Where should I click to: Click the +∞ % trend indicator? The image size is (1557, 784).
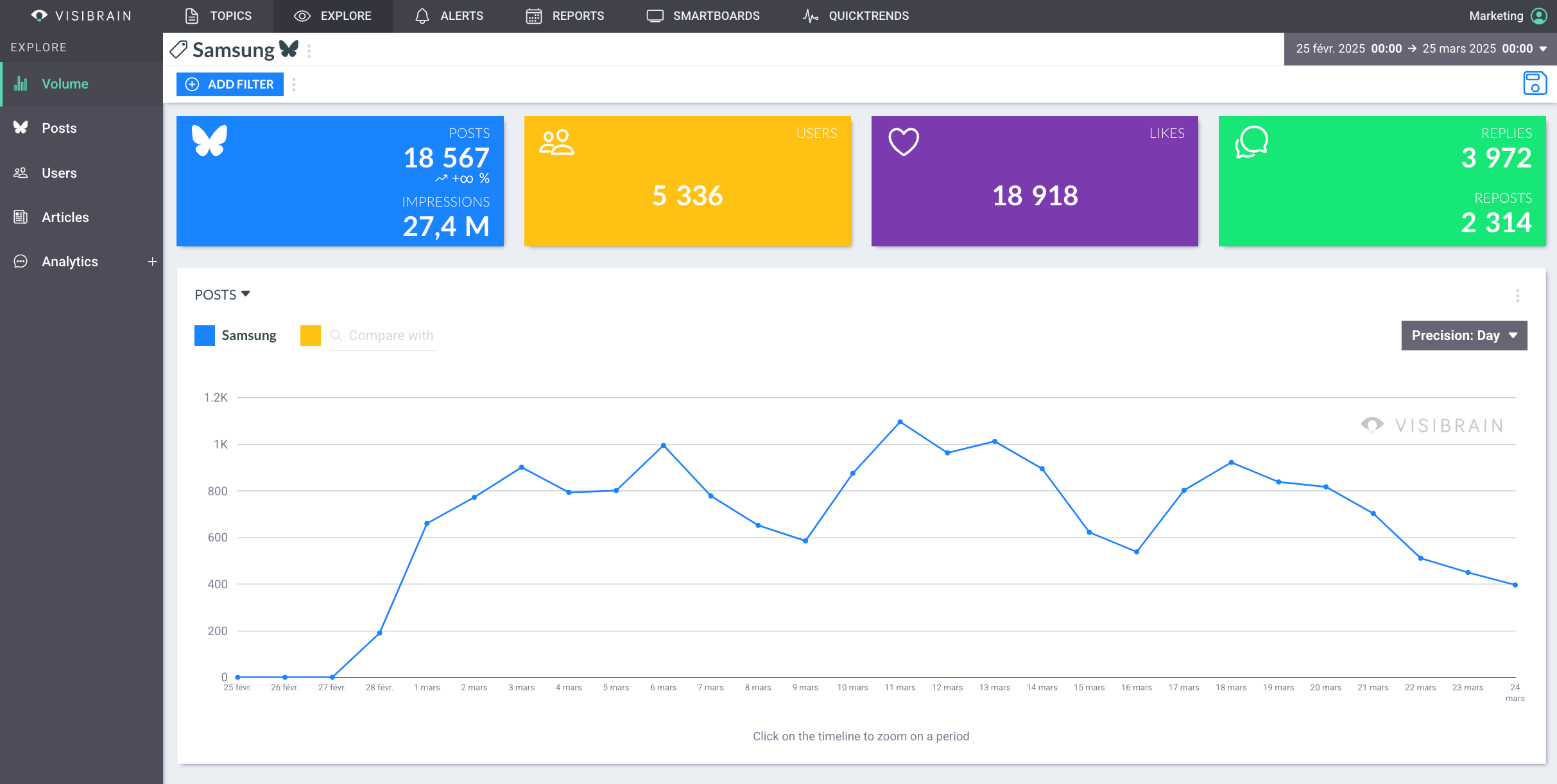(463, 179)
